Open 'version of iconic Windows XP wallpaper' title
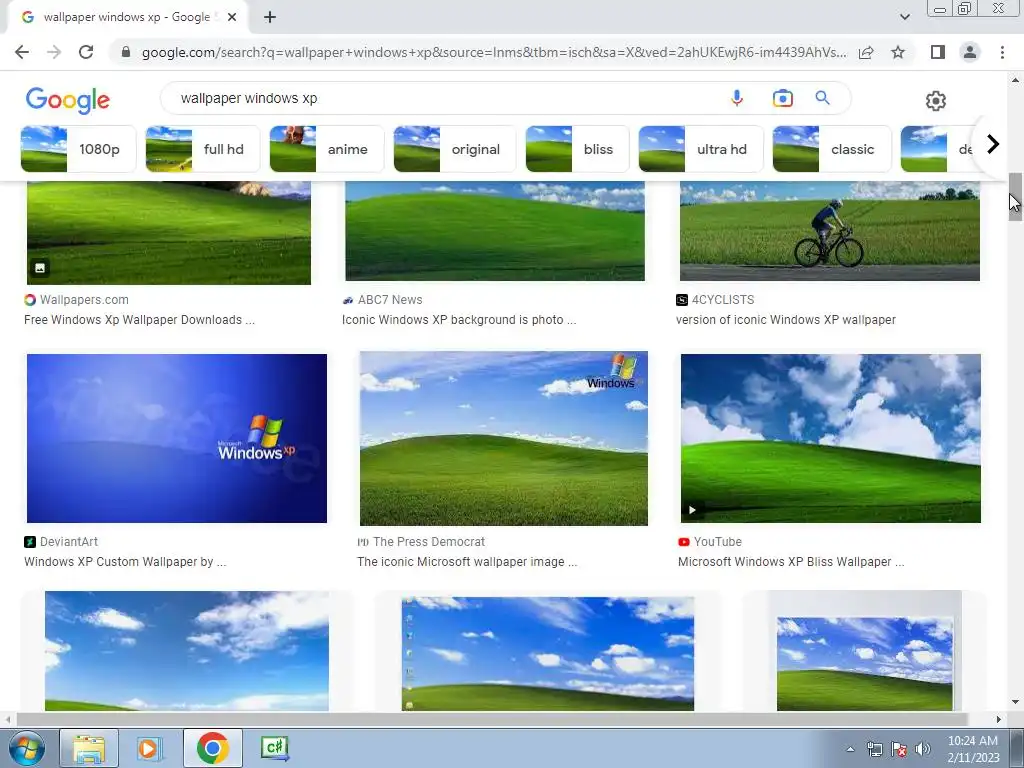 click(786, 319)
